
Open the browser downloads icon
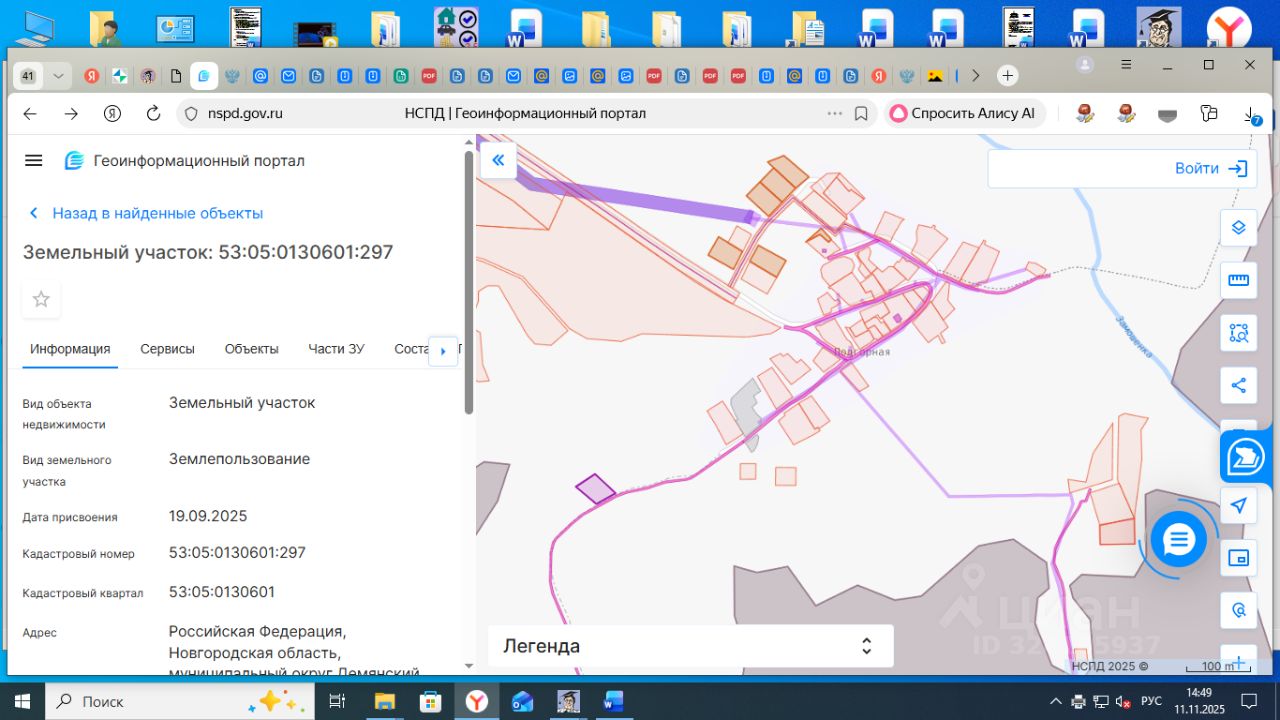tap(1251, 115)
